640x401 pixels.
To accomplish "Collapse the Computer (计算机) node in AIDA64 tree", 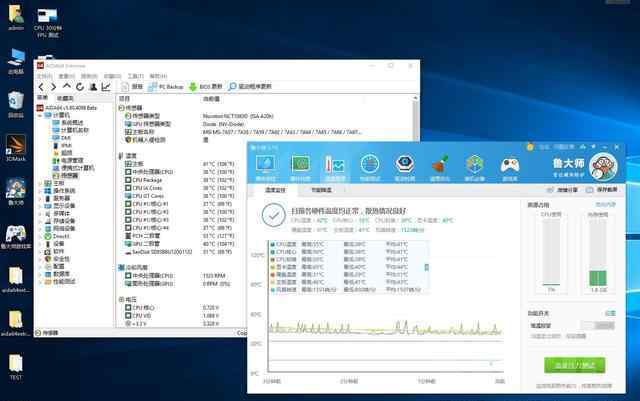I will click(x=40, y=116).
